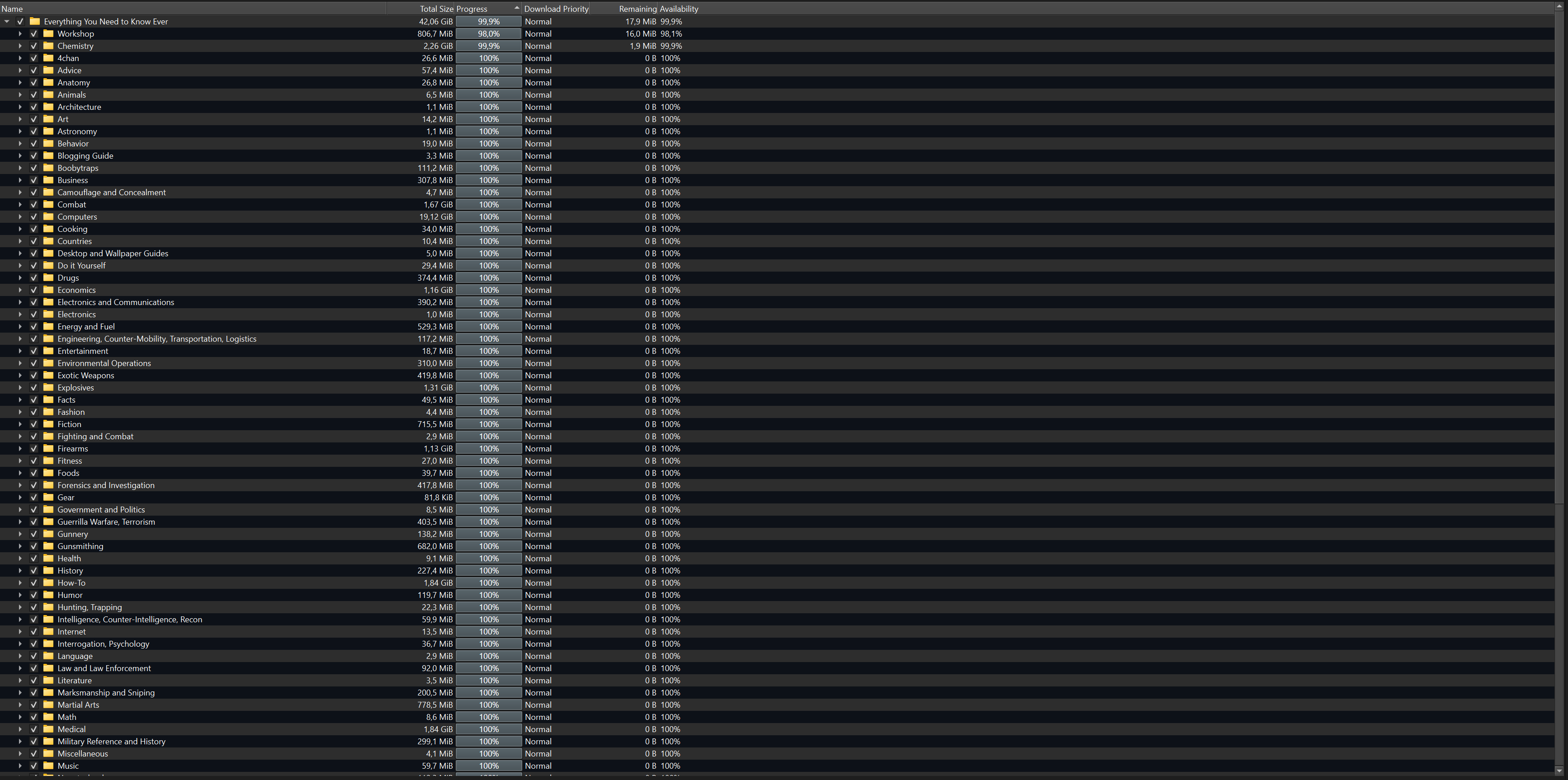Click the Normal priority for the Workshop row
This screenshot has width=1568, height=780.
tap(538, 33)
